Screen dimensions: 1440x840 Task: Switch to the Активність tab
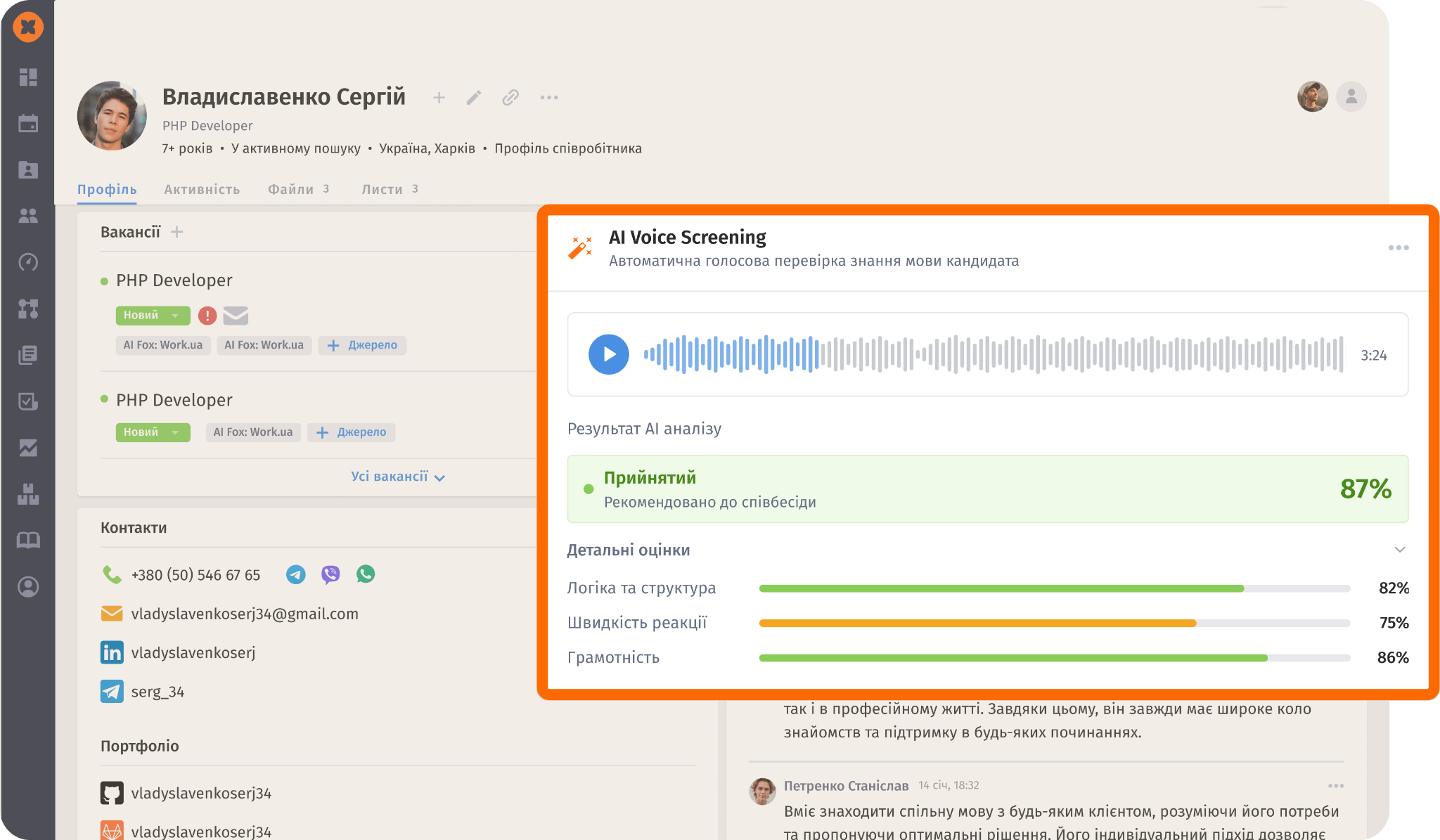(202, 189)
